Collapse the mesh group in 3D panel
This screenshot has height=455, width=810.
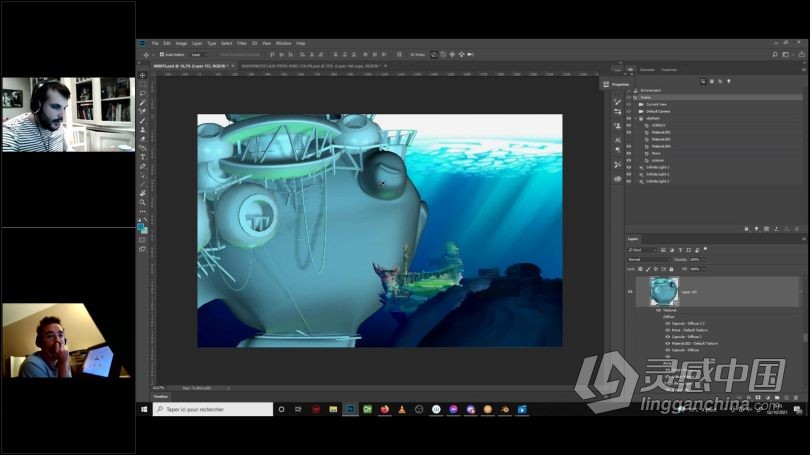(635, 118)
